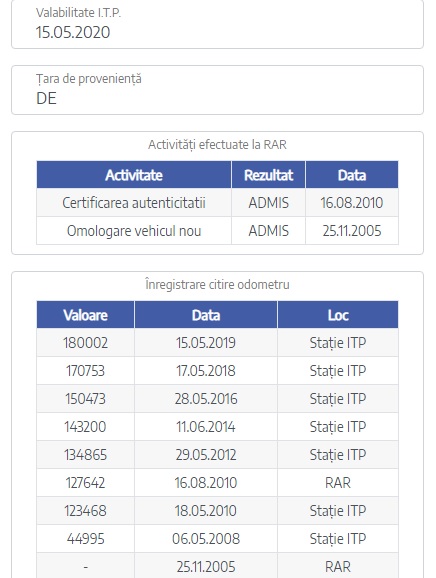Click the Data header in RAR activities table

352,175
